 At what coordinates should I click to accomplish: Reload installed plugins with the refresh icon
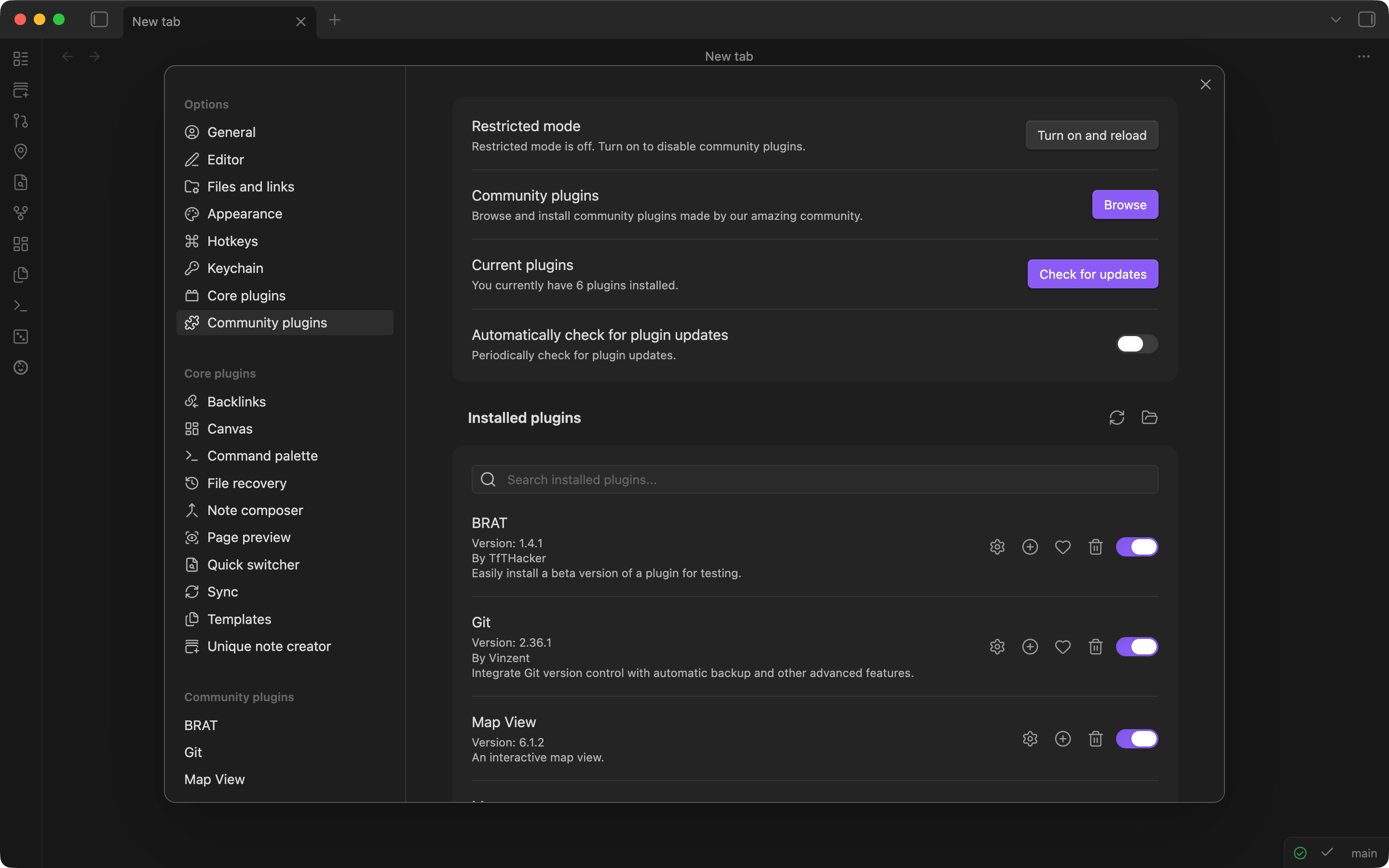point(1117,417)
